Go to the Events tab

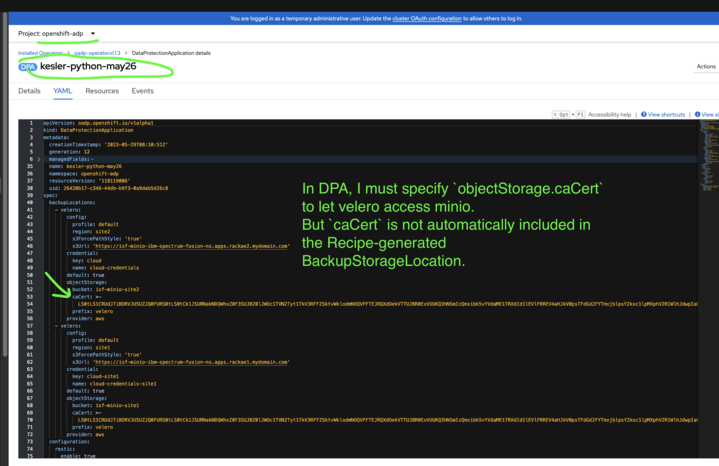point(143,91)
